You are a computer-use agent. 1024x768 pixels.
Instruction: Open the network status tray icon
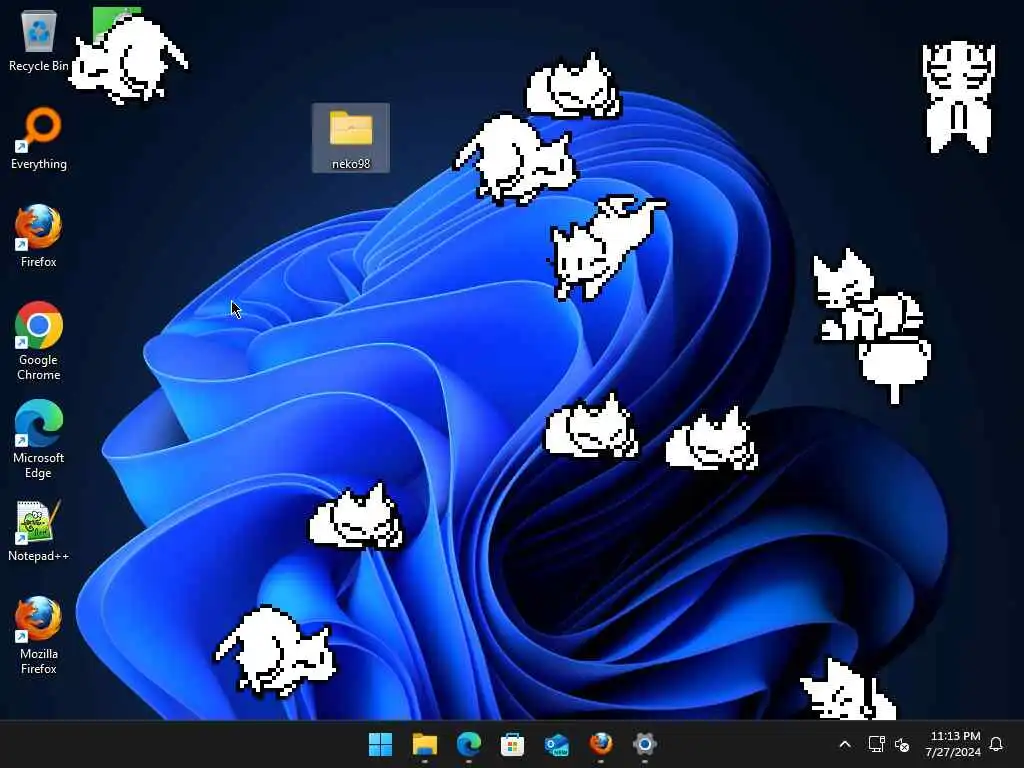click(876, 744)
